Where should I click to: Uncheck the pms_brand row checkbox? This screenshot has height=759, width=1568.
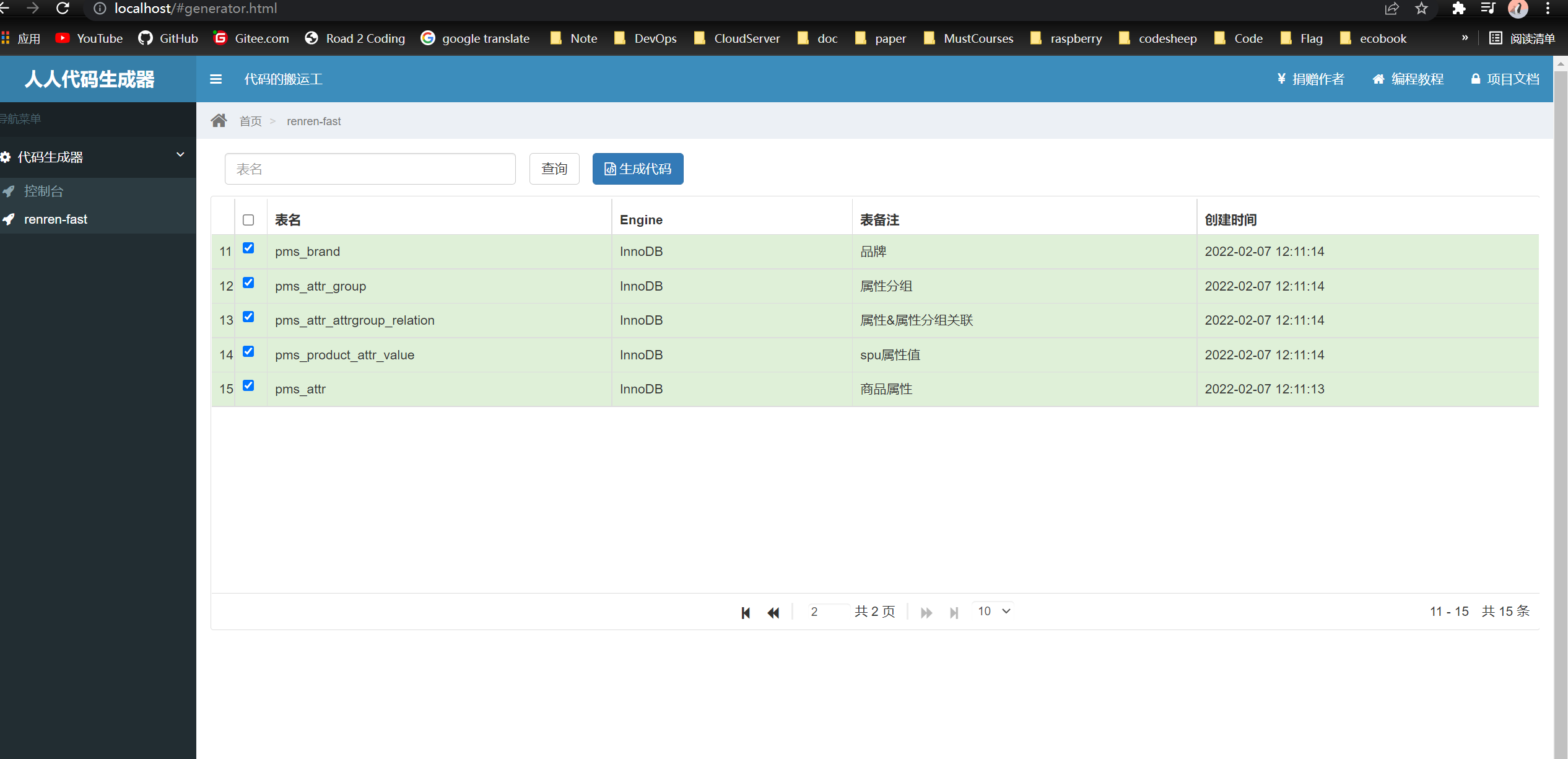click(248, 248)
